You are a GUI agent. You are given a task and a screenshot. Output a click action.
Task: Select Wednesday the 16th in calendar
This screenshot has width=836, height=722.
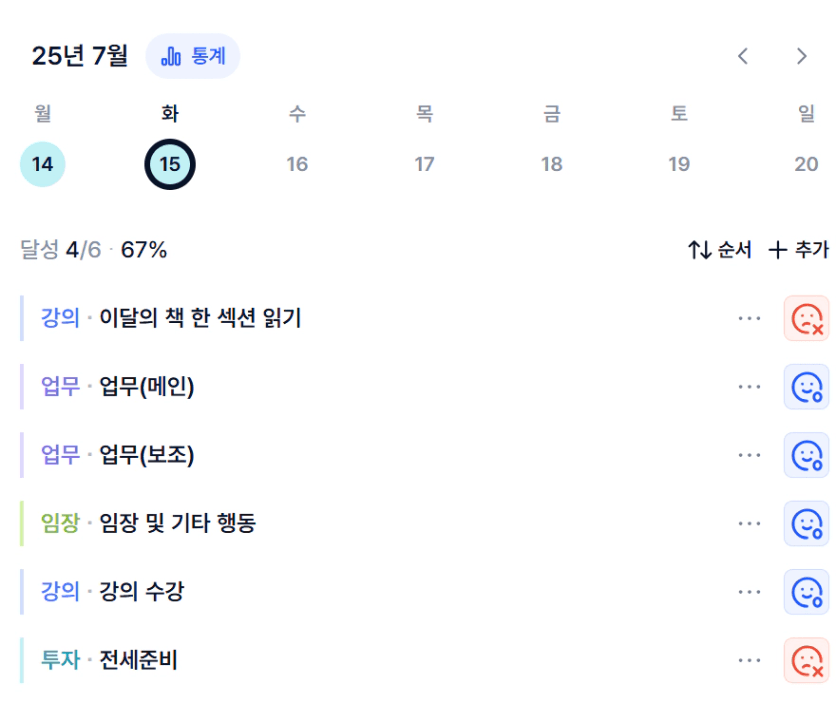[x=297, y=164]
